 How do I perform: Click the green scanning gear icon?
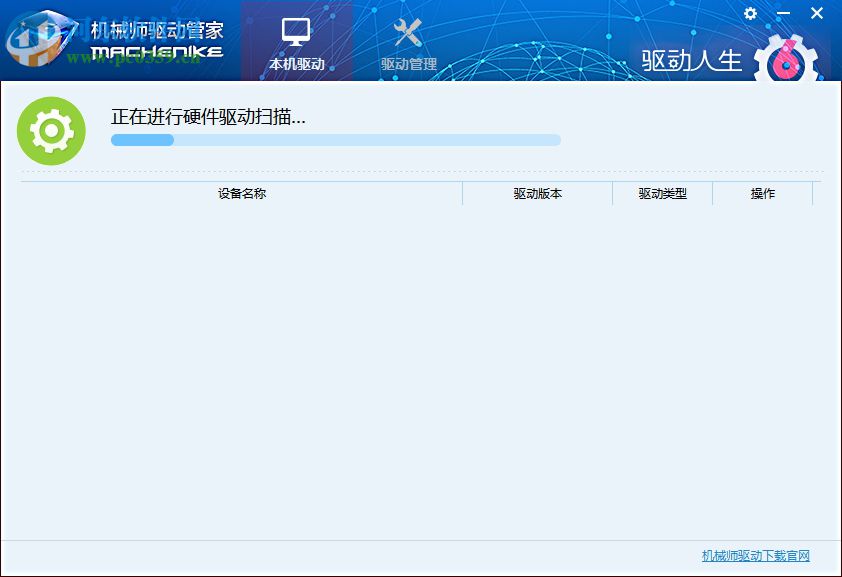tap(52, 129)
